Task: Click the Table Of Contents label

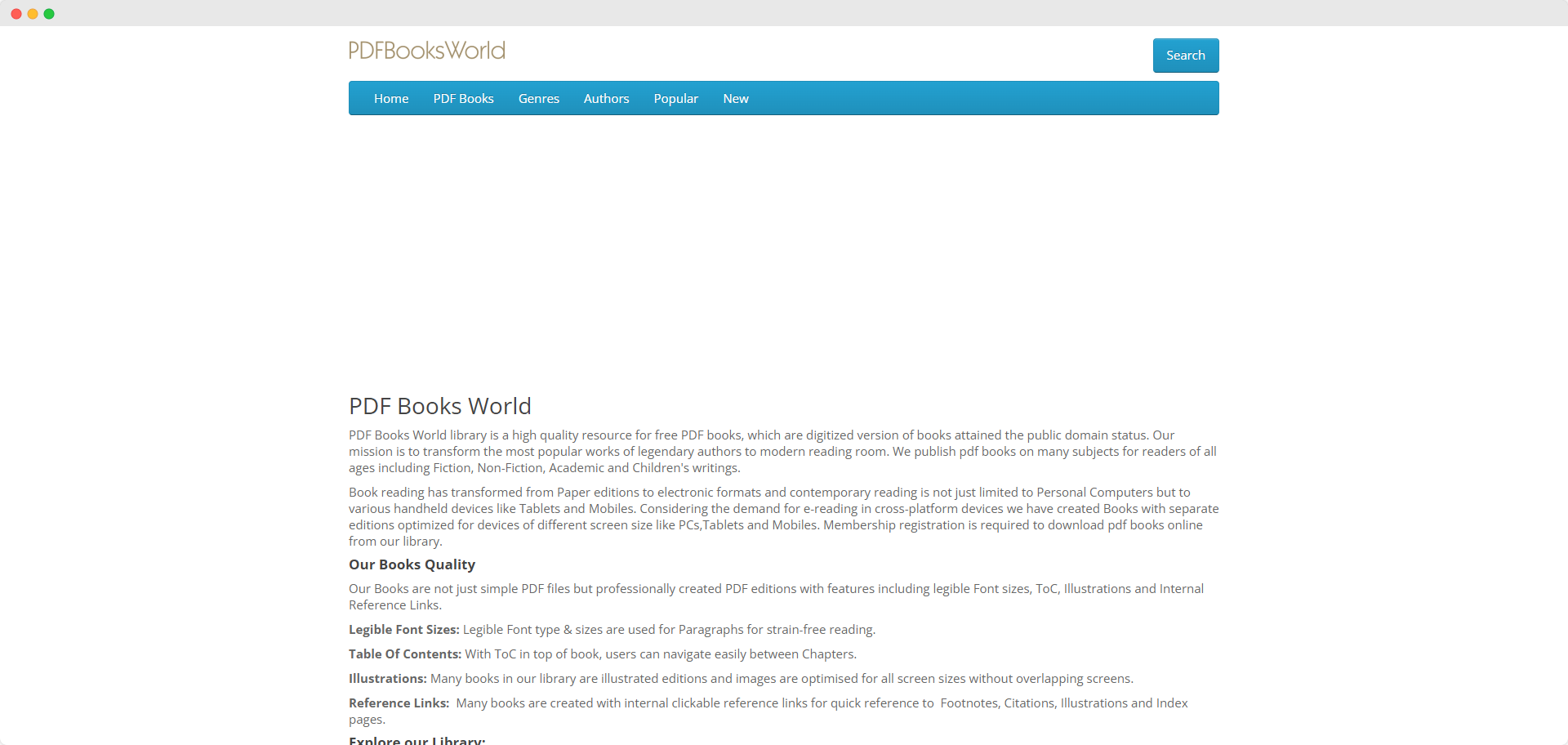Action: click(405, 654)
